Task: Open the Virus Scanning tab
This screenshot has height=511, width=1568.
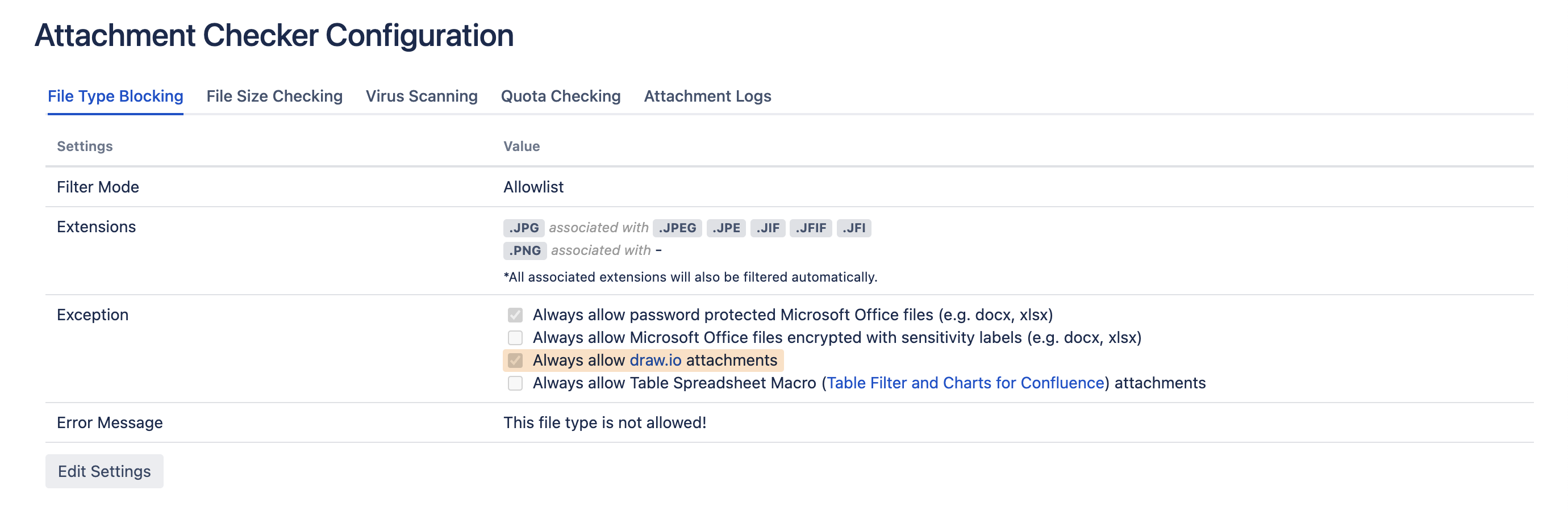Action: 421,96
